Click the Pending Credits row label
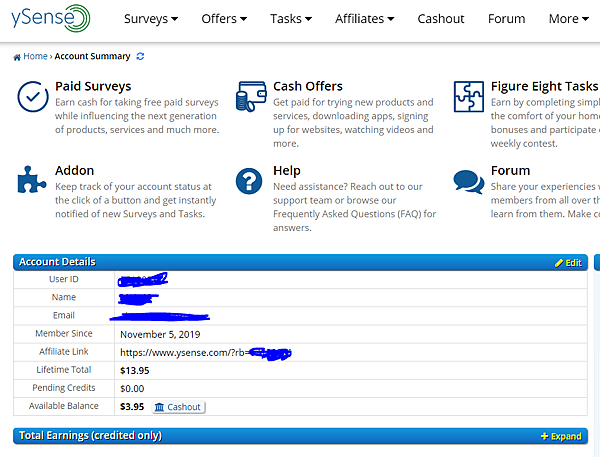The height and width of the screenshot is (457, 600). (x=64, y=388)
